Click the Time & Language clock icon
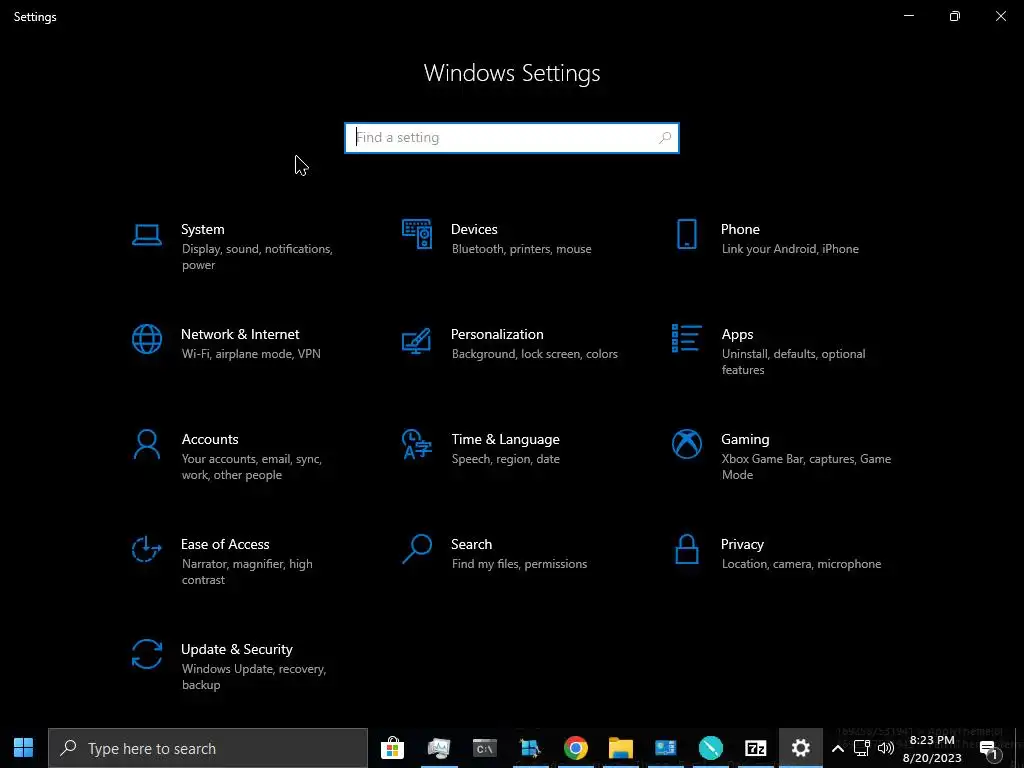Screen dimensions: 1024x768 [417, 444]
